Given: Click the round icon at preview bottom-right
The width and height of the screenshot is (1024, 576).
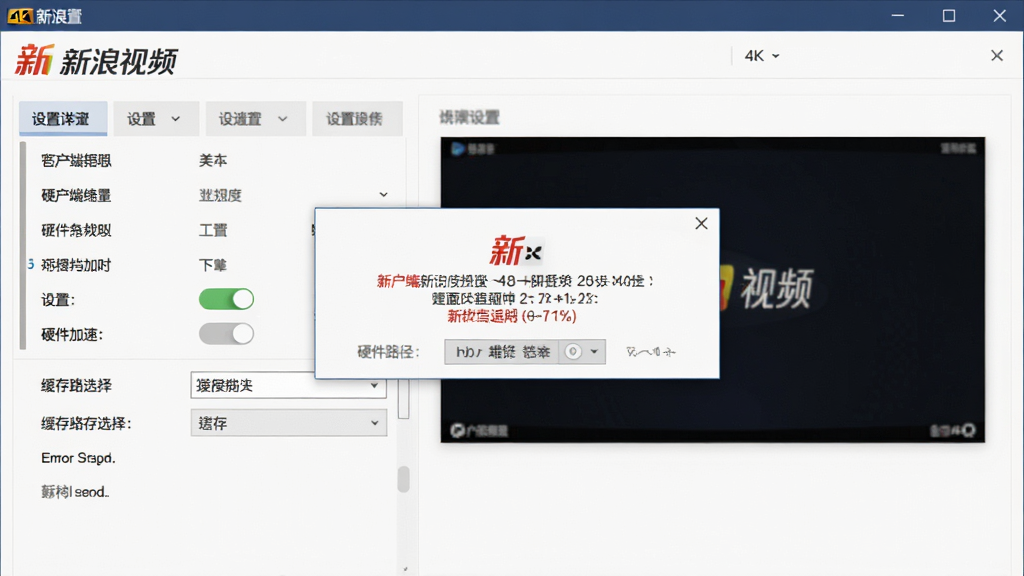Looking at the screenshot, I should click(968, 430).
